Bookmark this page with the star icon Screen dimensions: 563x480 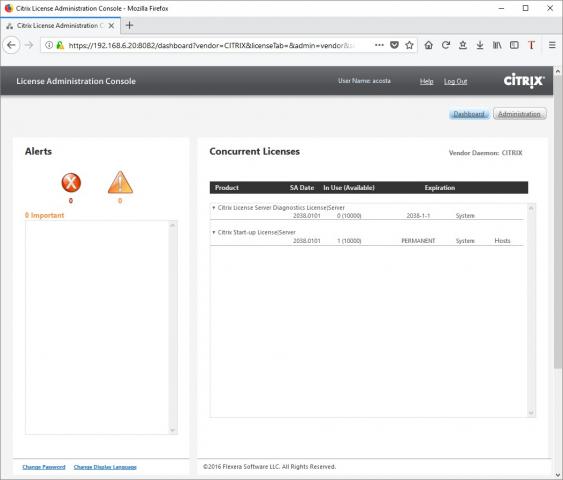(409, 45)
